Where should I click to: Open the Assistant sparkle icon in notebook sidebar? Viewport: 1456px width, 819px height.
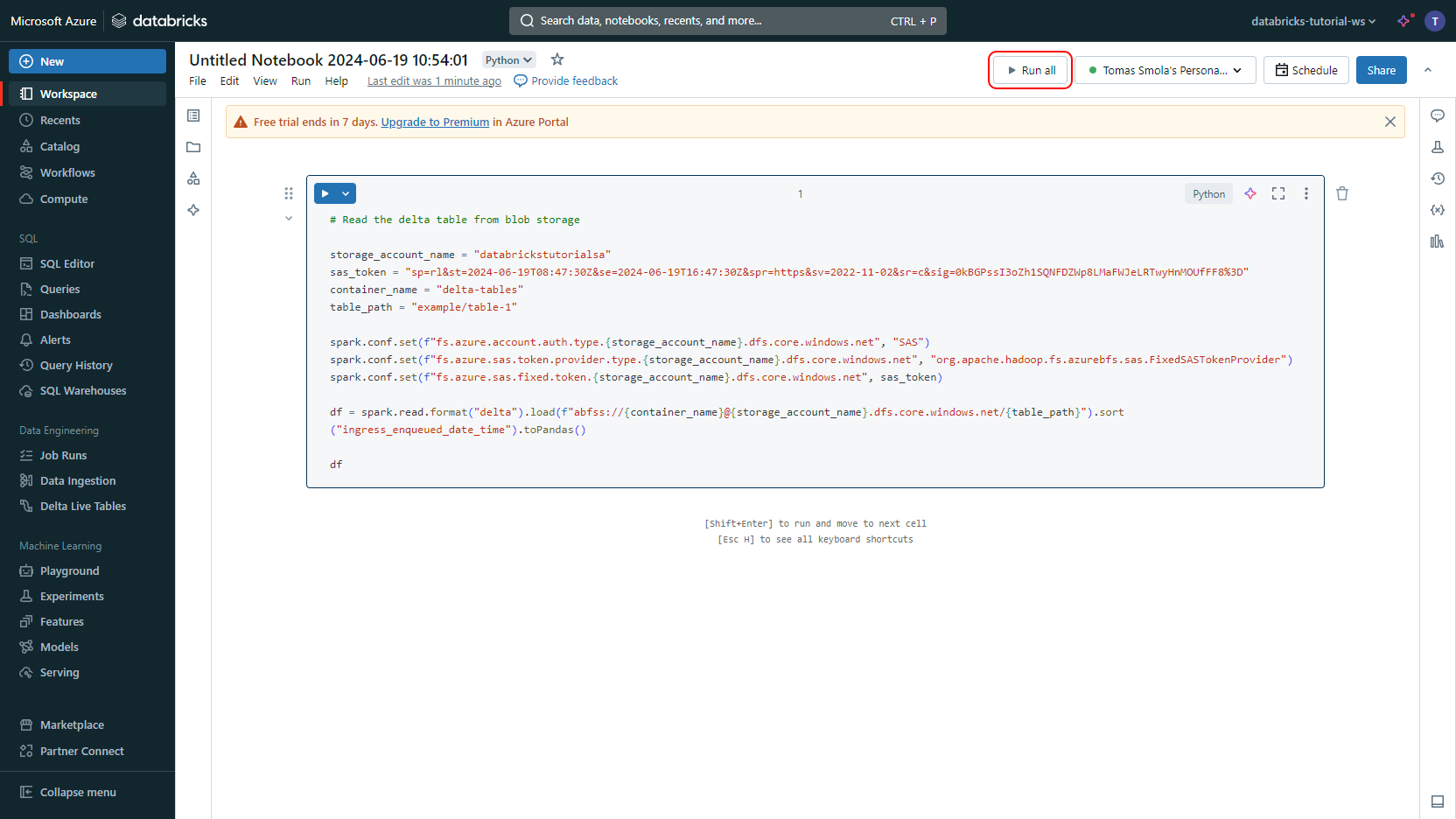point(193,210)
